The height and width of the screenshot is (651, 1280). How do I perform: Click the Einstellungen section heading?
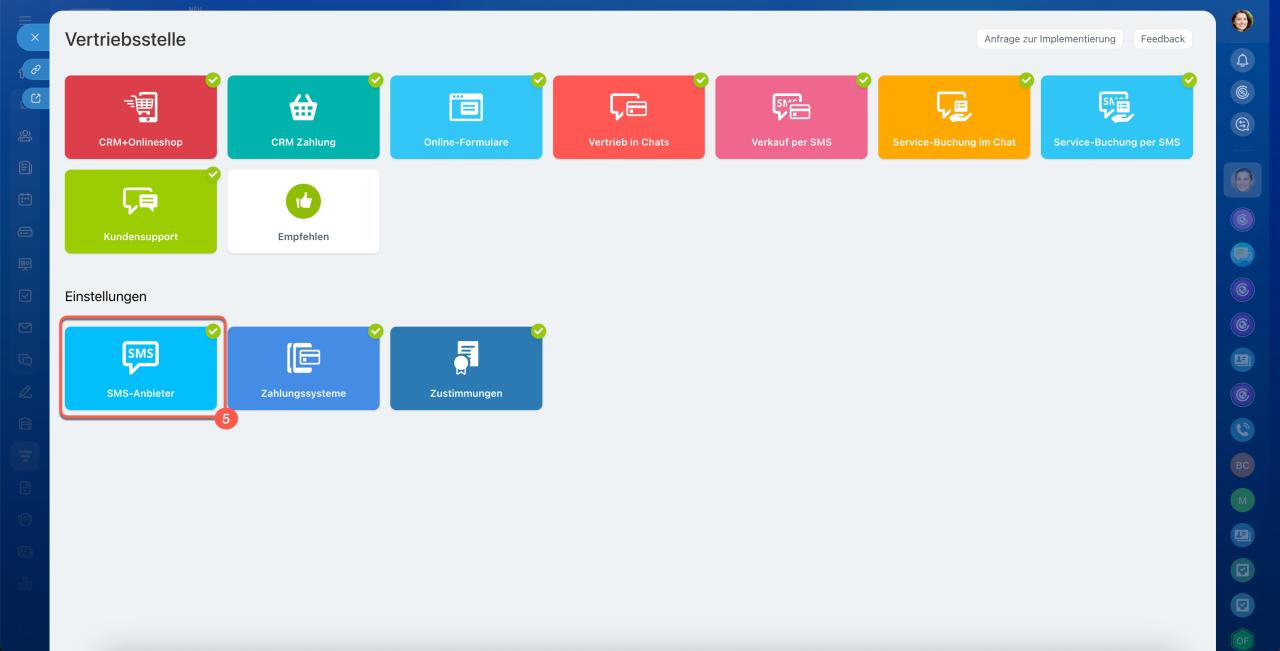106,297
